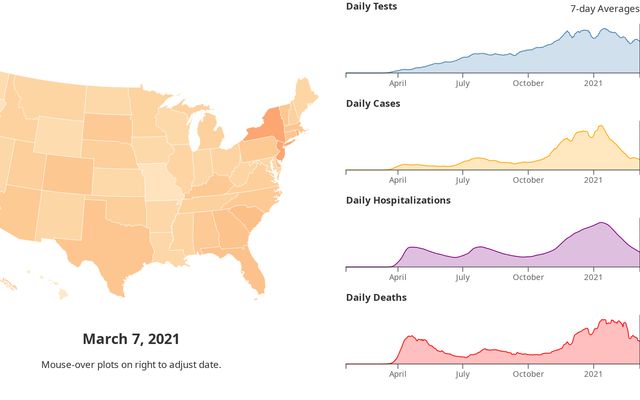Click the Daily Deaths chart title
Image resolution: width=640 pixels, height=400 pixels.
point(376,297)
